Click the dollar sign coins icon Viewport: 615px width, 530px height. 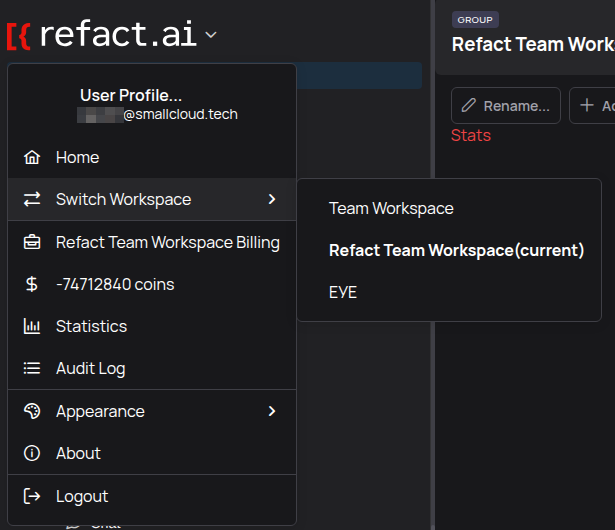32,284
